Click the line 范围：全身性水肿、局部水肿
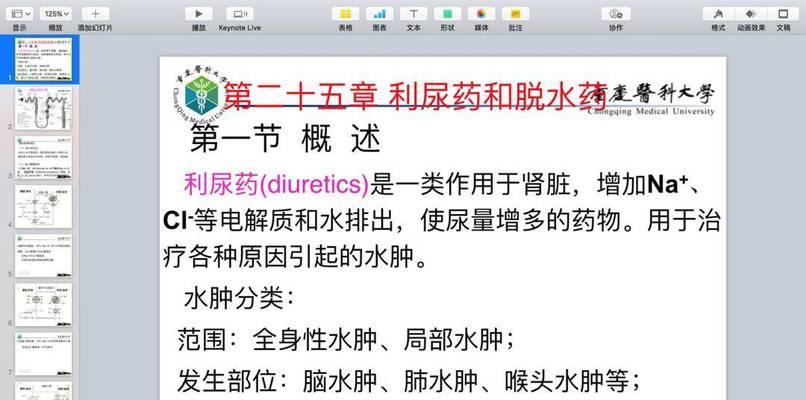Viewport: 806px width, 400px height. (345, 340)
